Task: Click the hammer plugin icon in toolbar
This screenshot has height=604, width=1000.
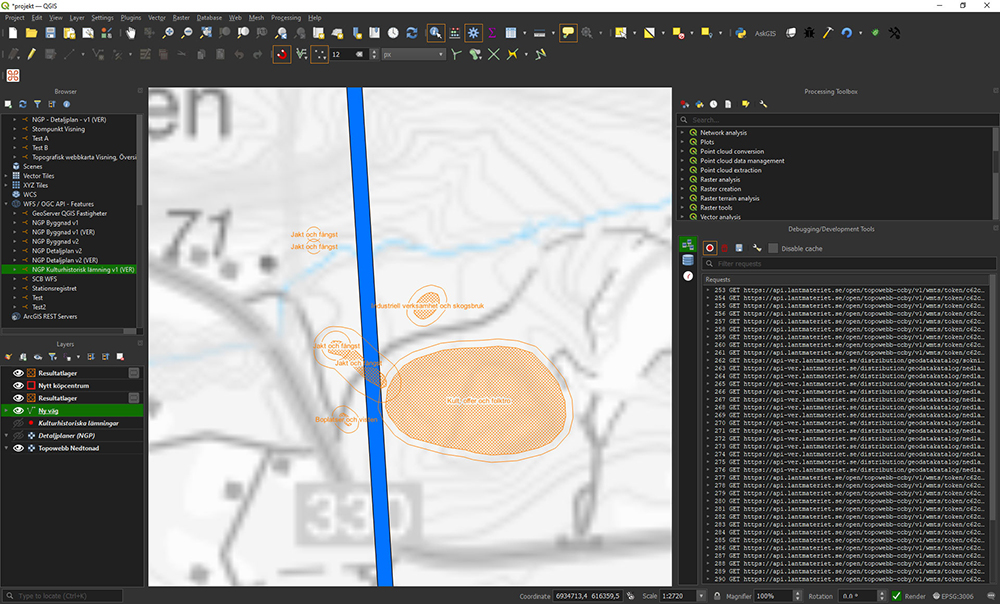Action: 828,33
